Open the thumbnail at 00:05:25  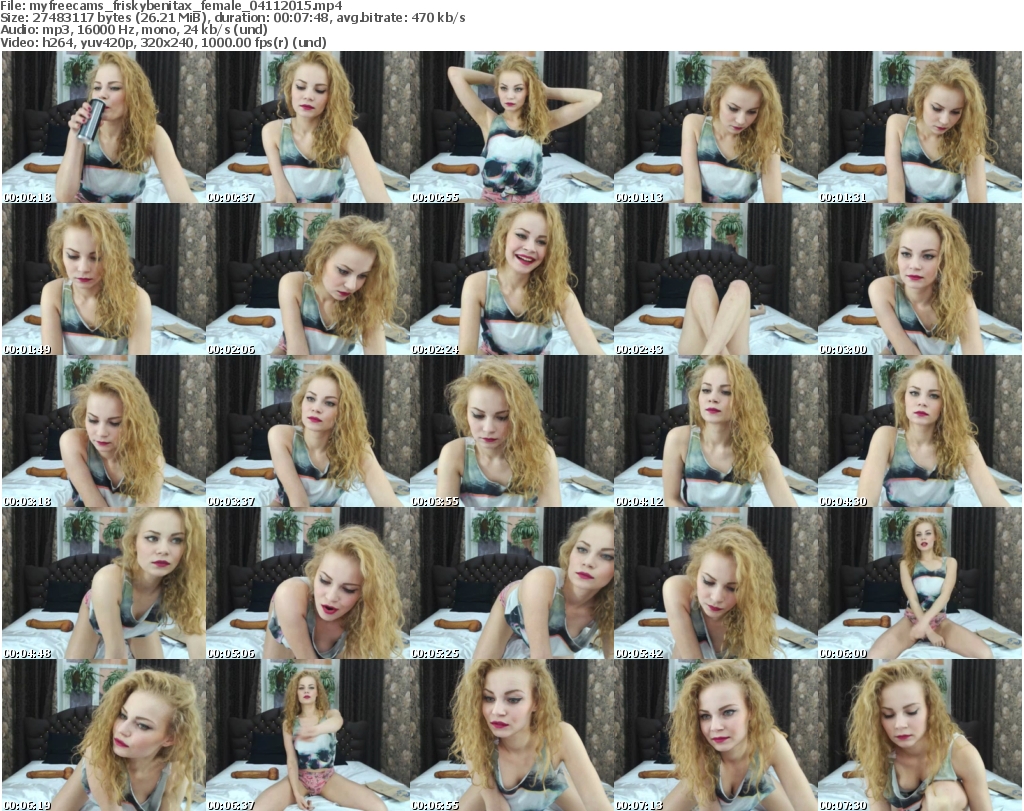pos(511,583)
